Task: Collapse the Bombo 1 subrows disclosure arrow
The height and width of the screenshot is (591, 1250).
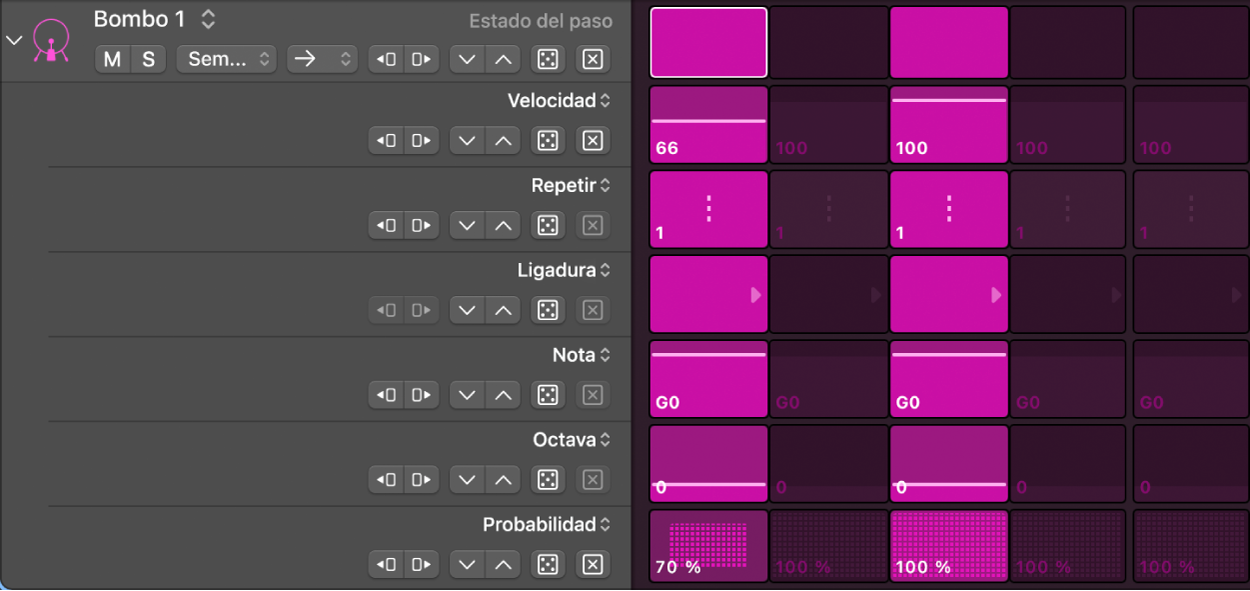Action: (x=14, y=41)
